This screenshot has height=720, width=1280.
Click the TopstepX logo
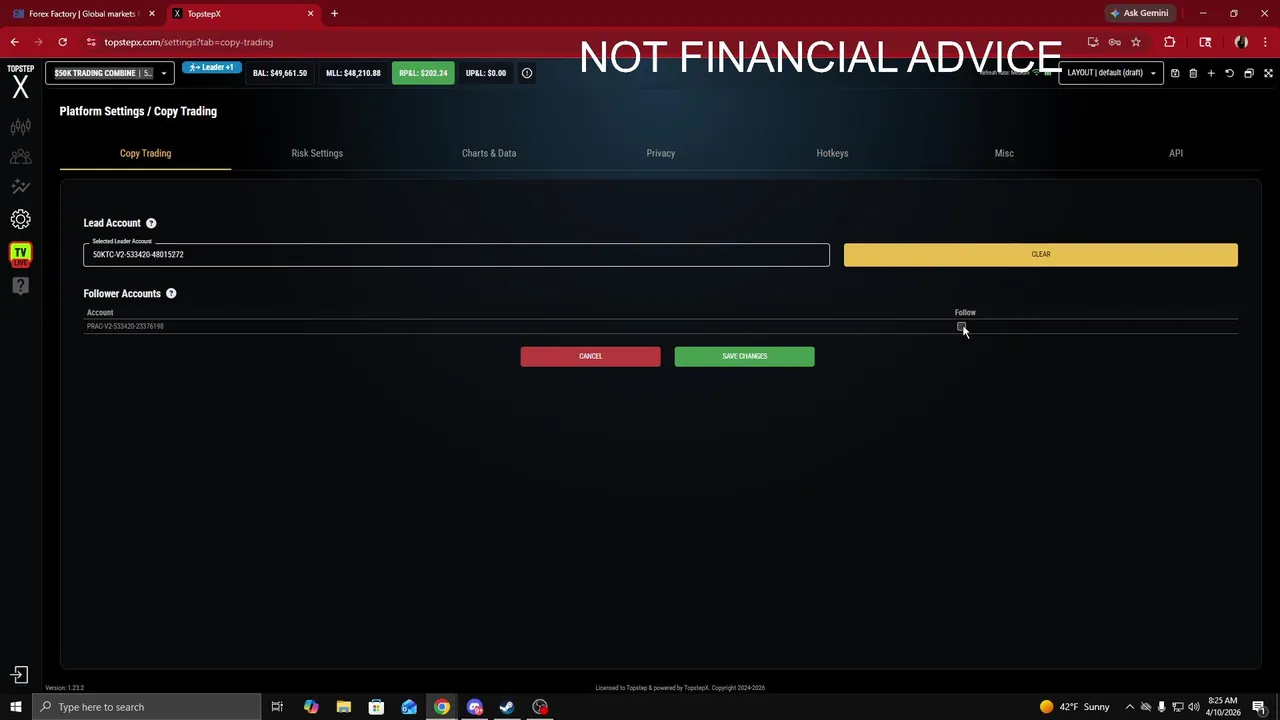coord(20,83)
